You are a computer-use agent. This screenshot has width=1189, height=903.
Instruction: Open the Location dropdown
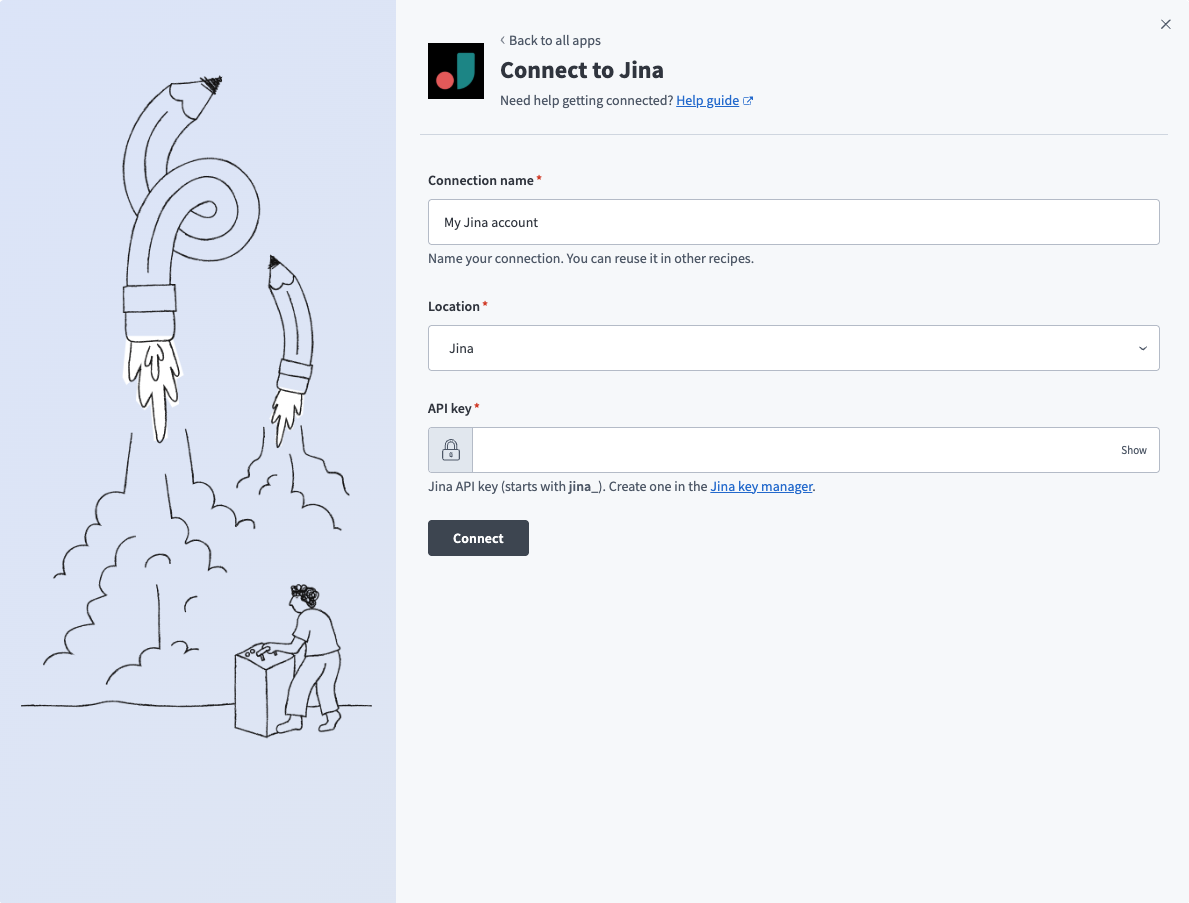793,348
